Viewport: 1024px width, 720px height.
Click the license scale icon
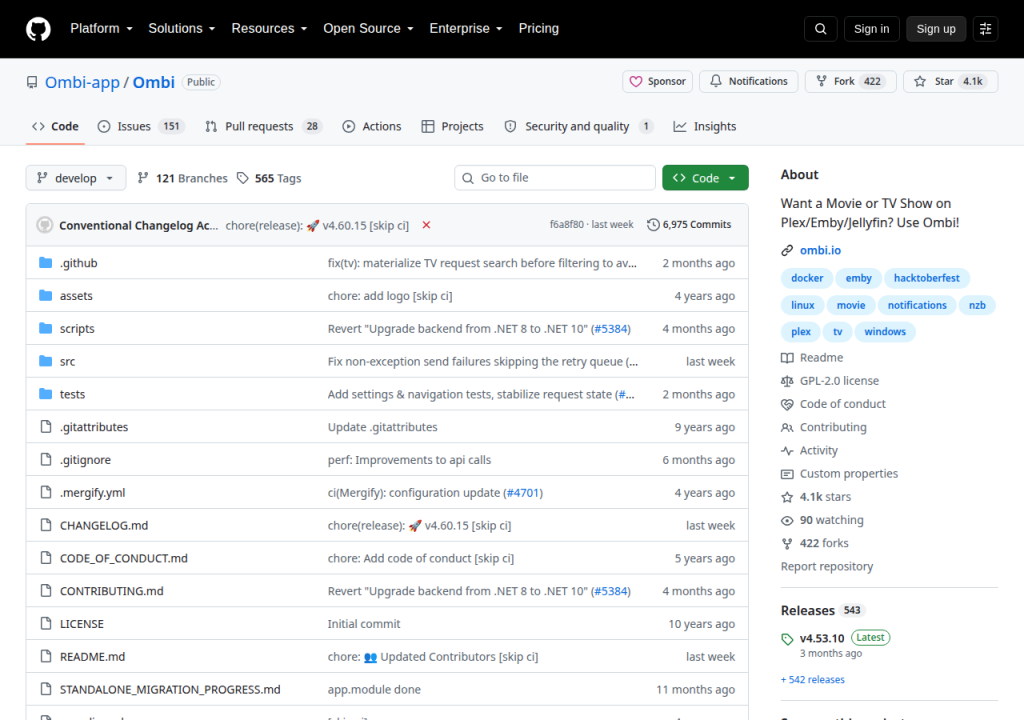pyautogui.click(x=787, y=381)
